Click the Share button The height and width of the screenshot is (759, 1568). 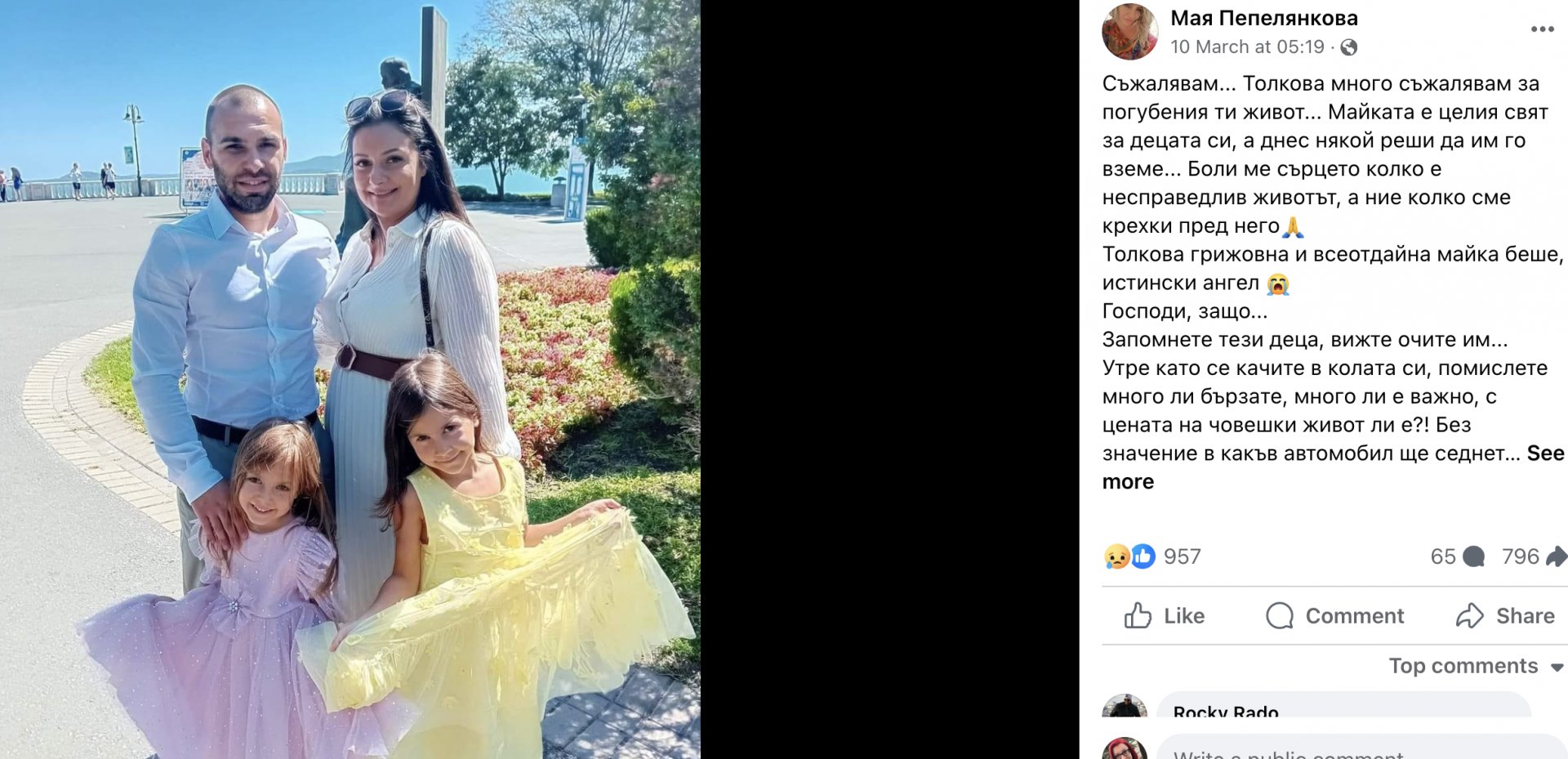(1505, 616)
